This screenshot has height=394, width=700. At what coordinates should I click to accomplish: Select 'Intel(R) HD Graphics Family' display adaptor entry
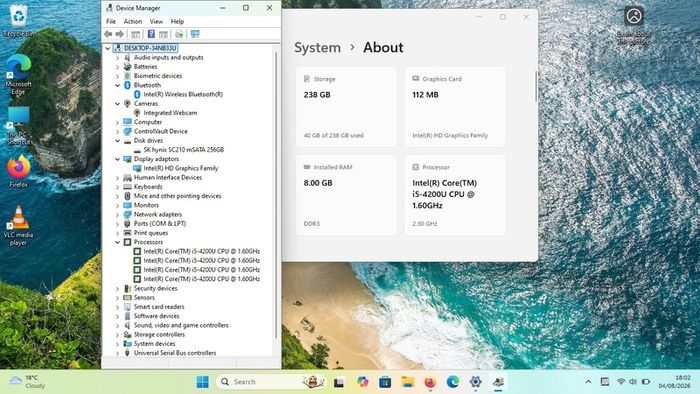pyautogui.click(x=181, y=168)
